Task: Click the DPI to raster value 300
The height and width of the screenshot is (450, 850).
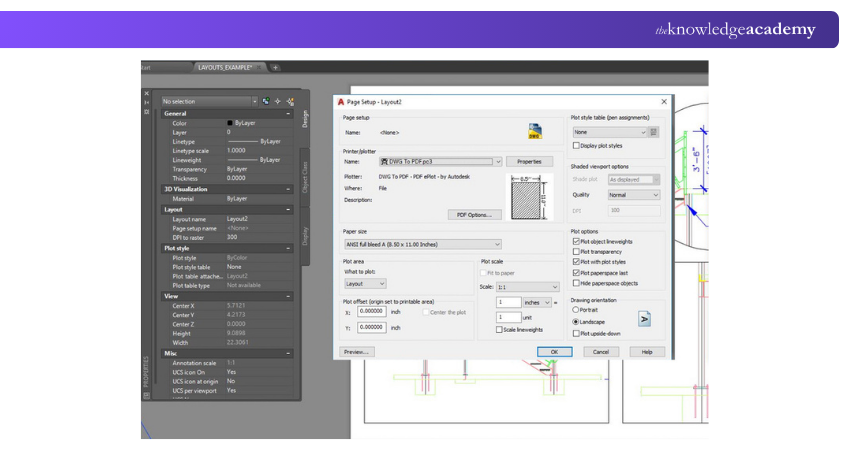Action: [232, 237]
